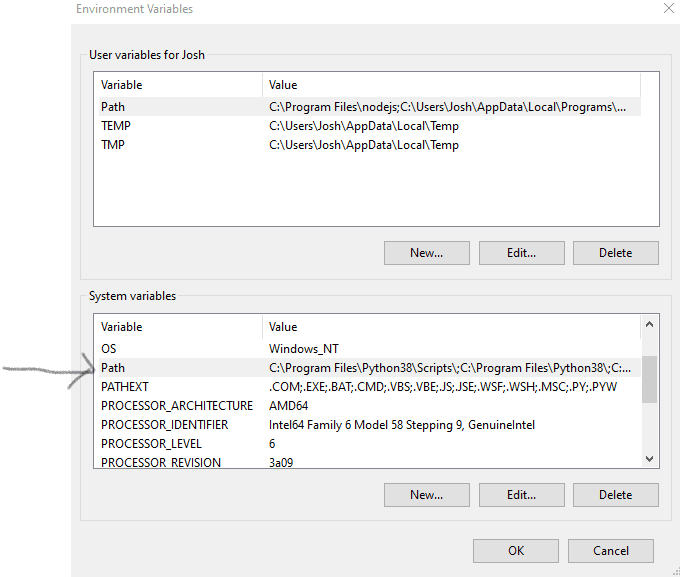Edit the selected user variable

522,253
